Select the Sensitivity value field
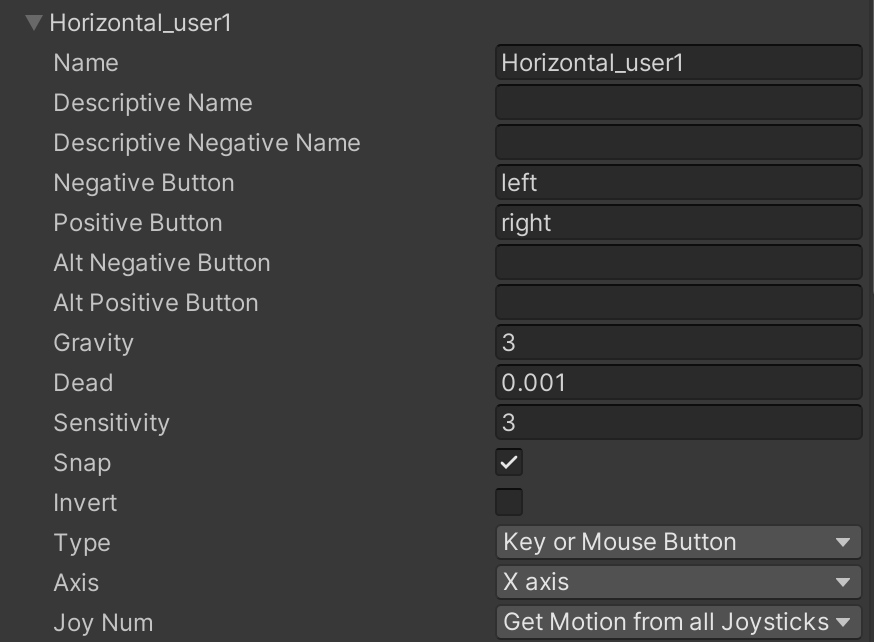 click(679, 422)
